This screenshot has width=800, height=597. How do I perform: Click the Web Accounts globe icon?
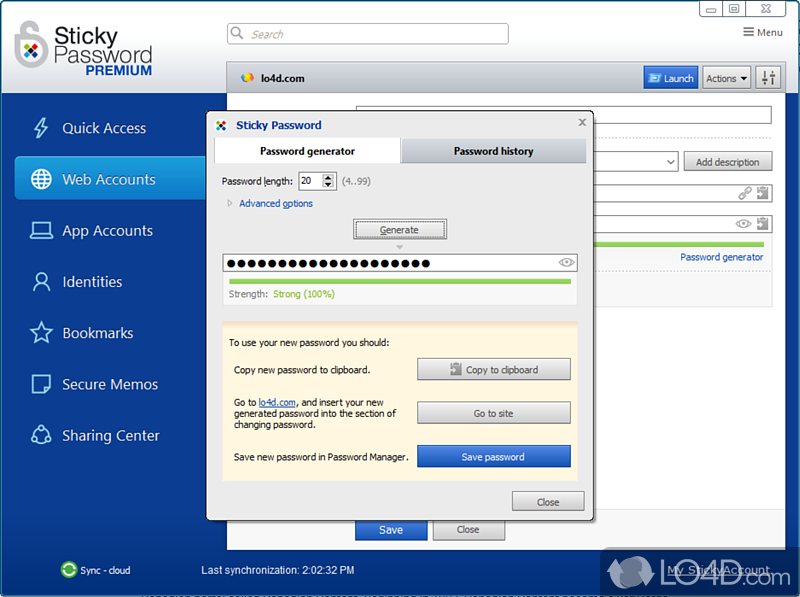[41, 179]
